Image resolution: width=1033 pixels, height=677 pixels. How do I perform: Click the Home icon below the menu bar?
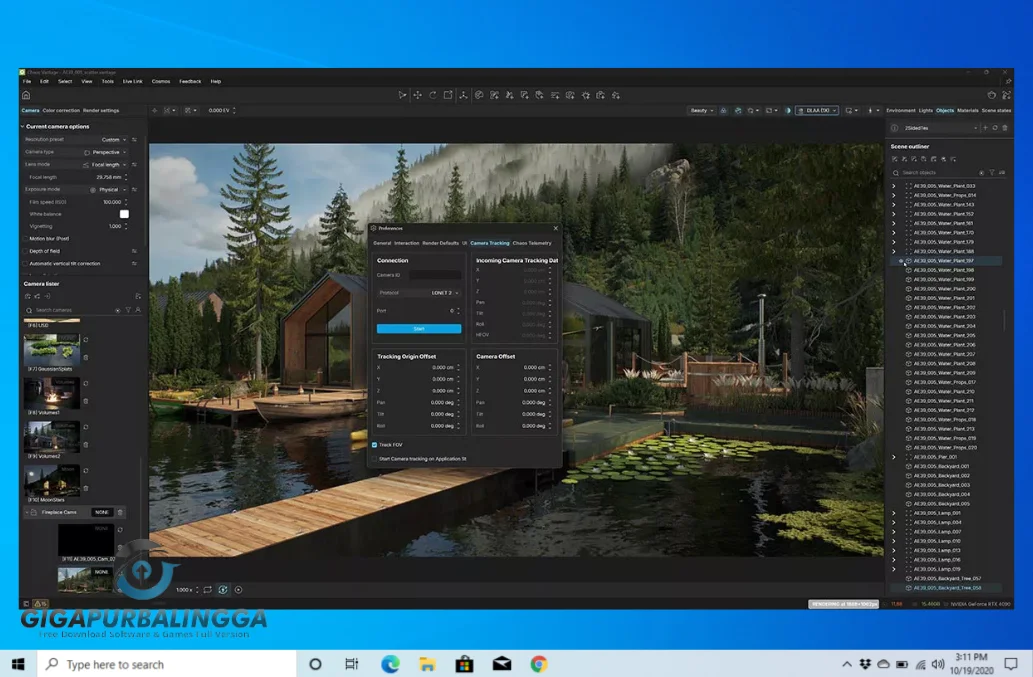[26, 95]
